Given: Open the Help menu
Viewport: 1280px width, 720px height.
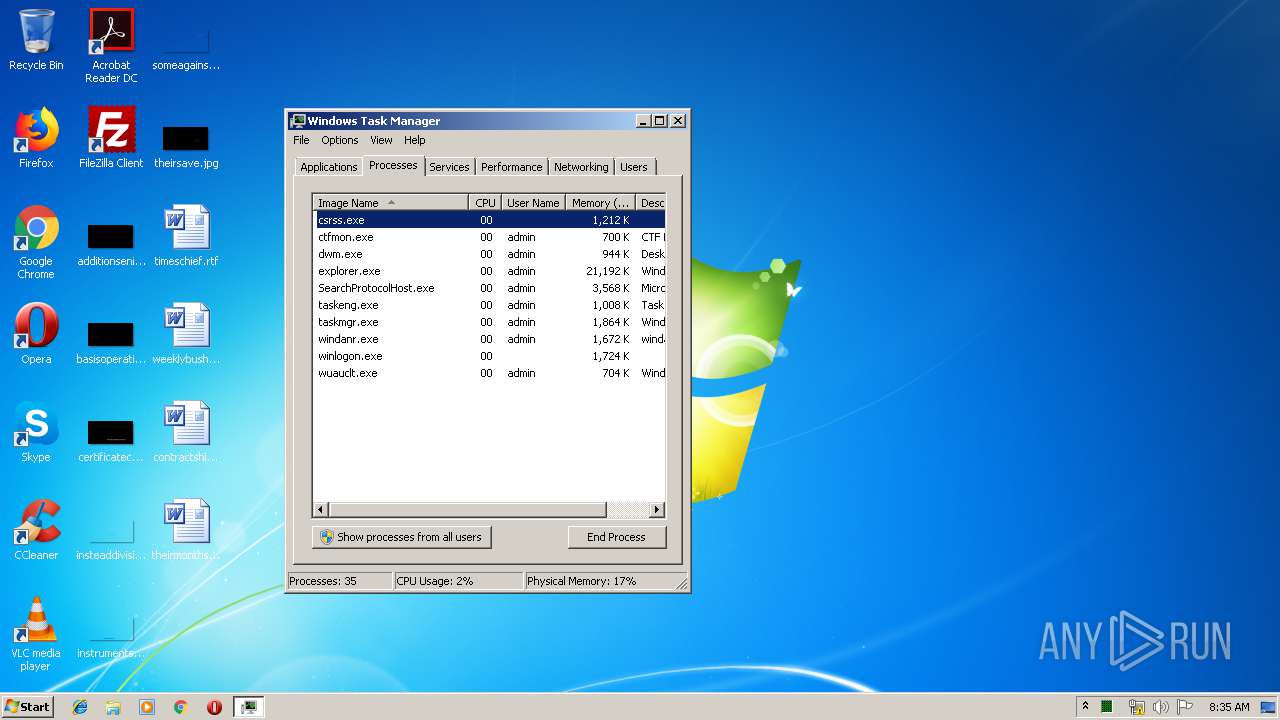Looking at the screenshot, I should coord(415,140).
